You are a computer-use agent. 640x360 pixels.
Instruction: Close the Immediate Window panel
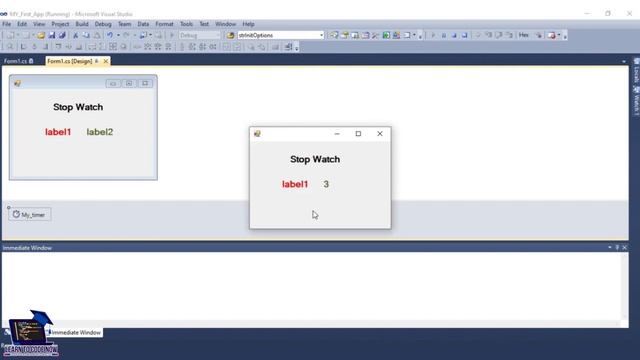[x=624, y=247]
